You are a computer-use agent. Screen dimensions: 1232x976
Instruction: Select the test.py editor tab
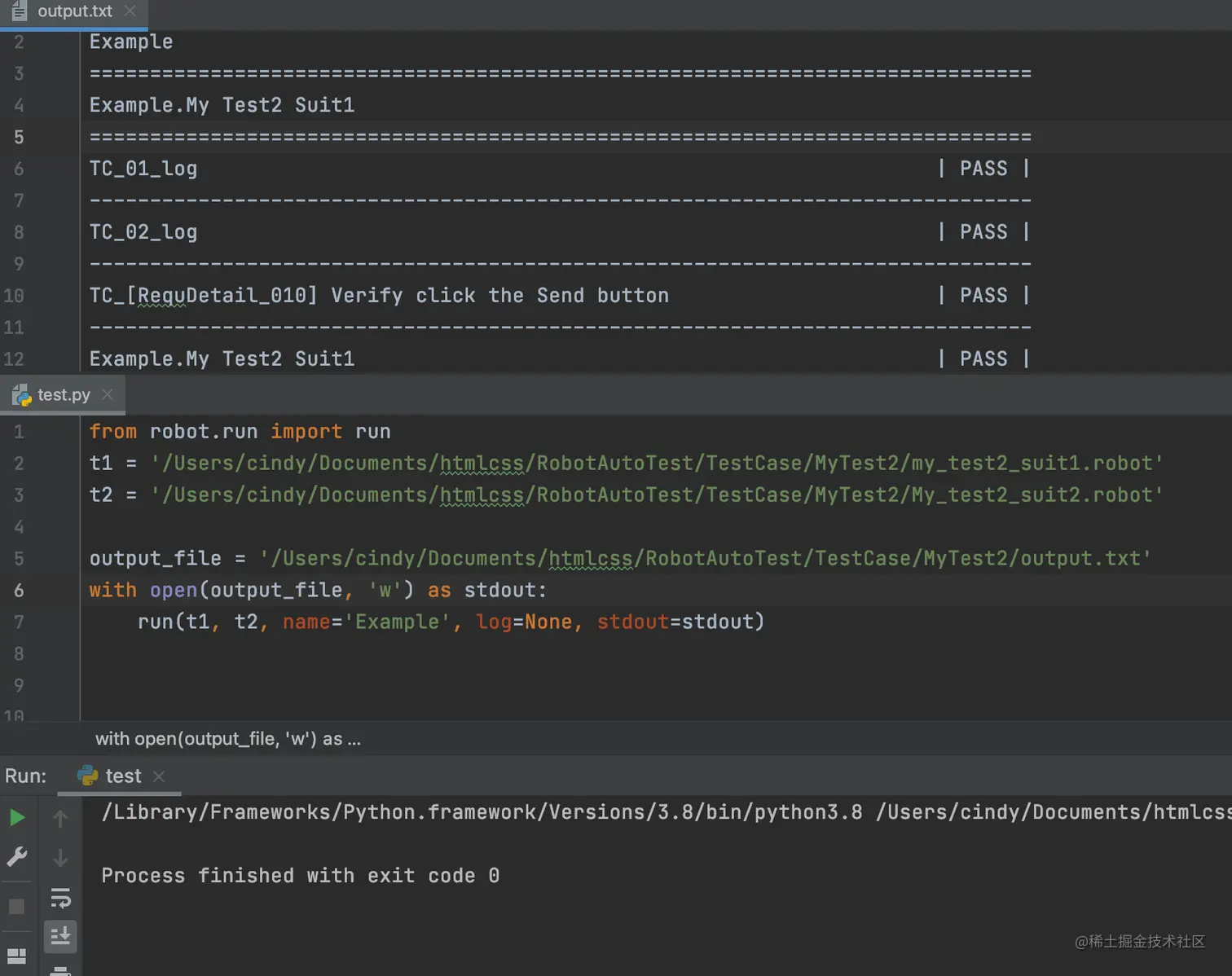63,395
